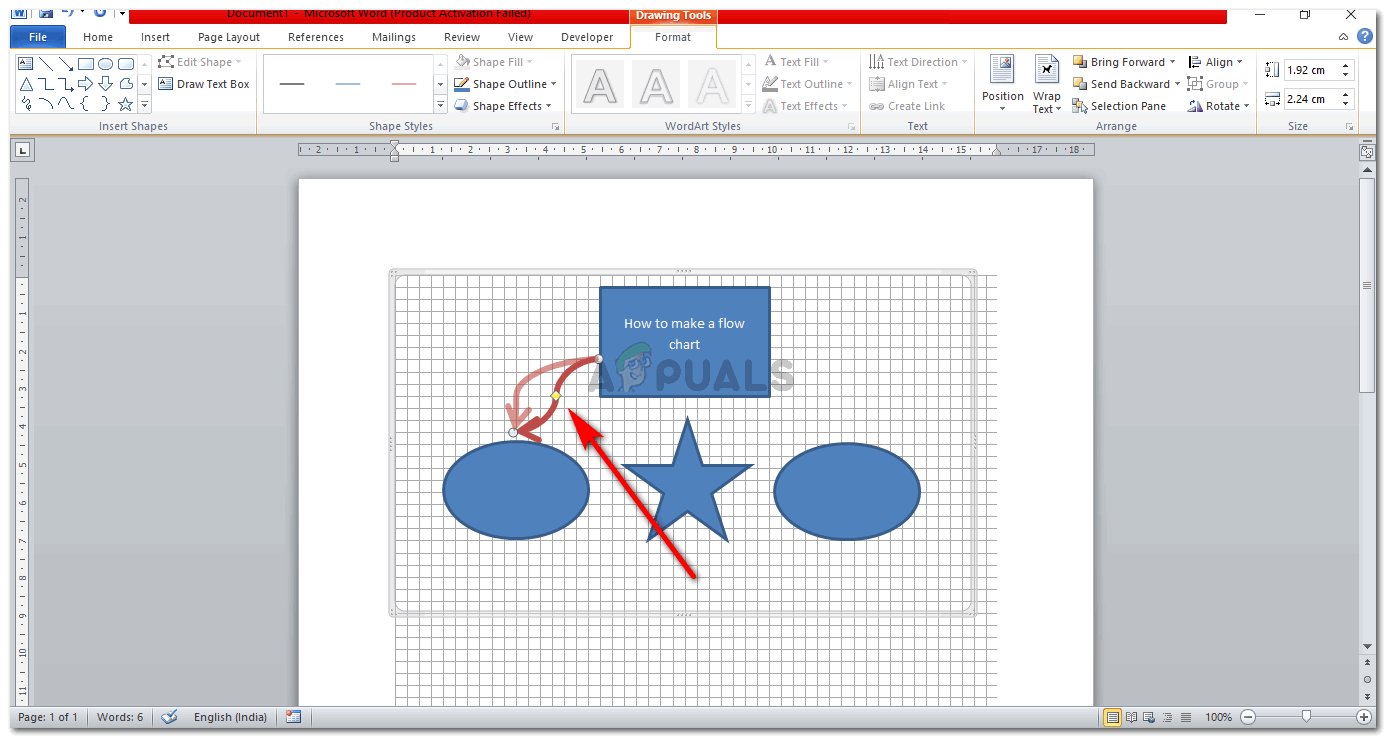1387x739 pixels.
Task: Switch to Print Layout view
Action: pos(1112,717)
